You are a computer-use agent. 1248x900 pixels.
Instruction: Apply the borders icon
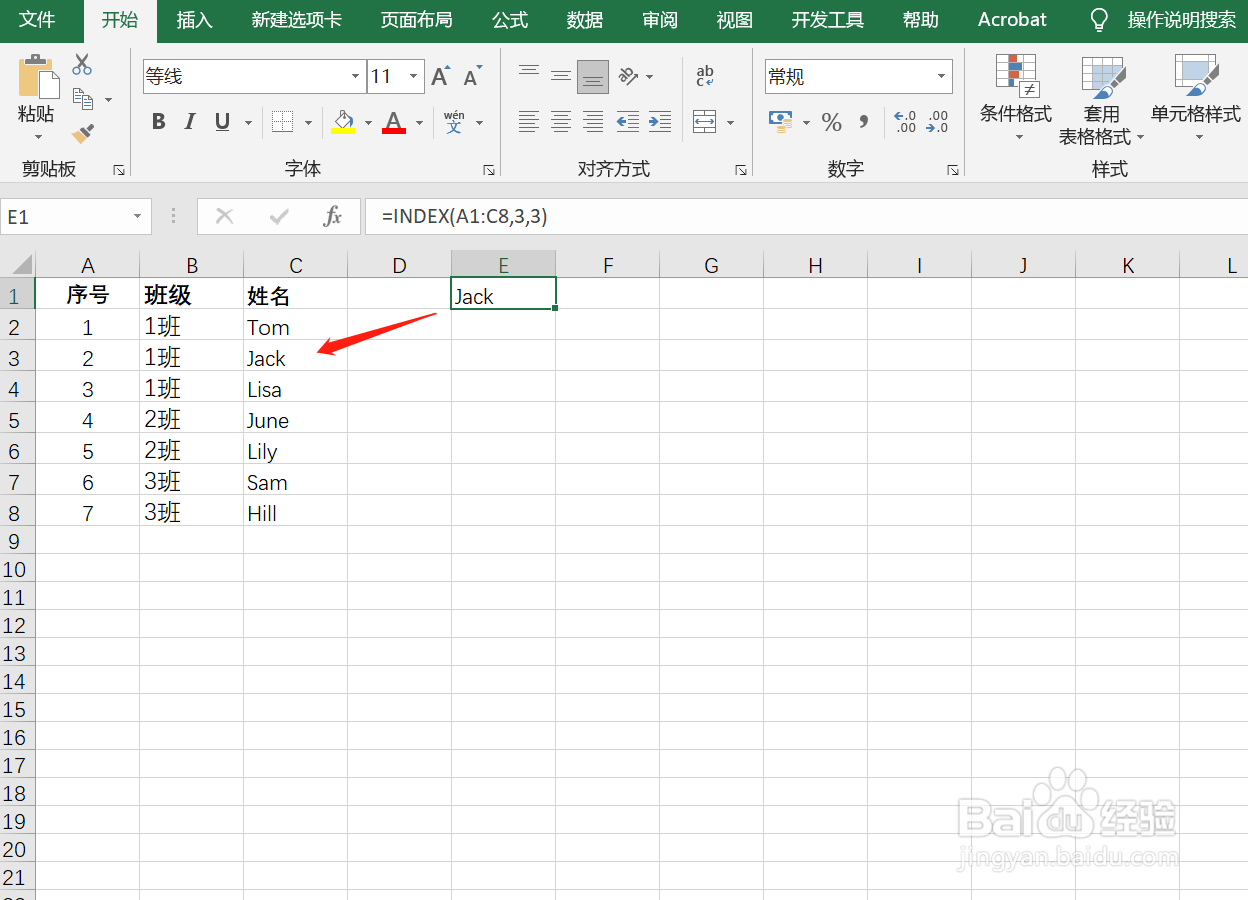283,122
